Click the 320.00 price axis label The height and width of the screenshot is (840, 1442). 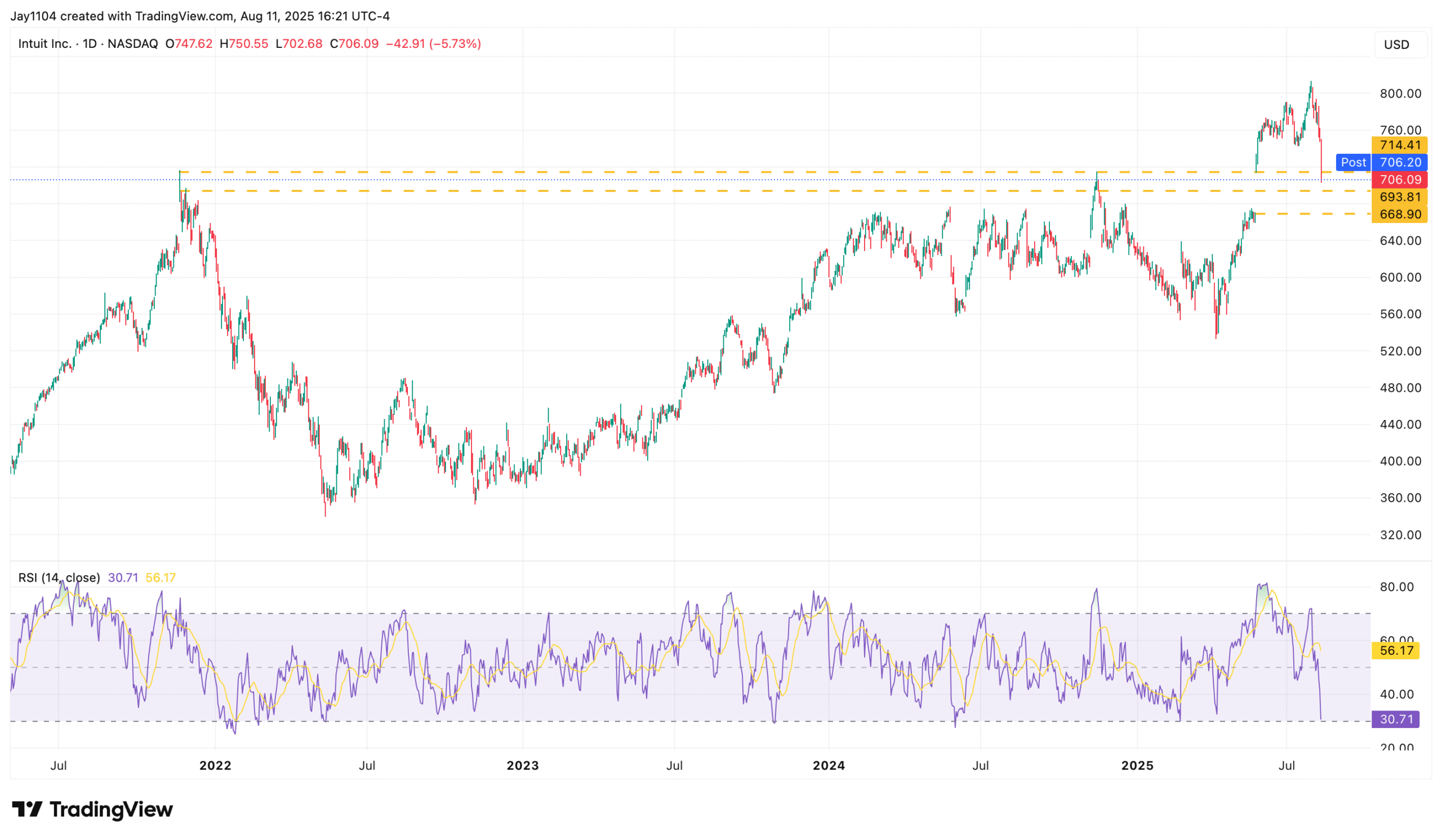[x=1400, y=535]
